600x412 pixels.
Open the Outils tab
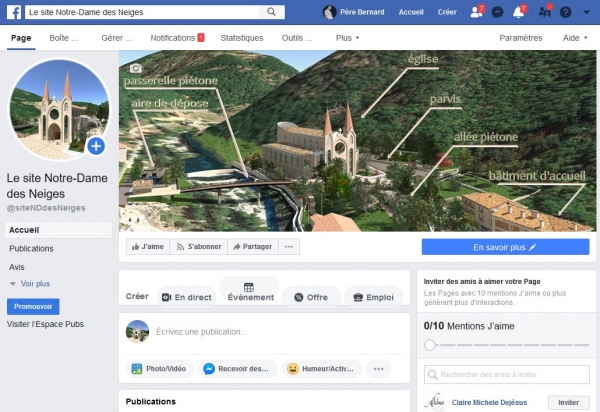[297, 38]
